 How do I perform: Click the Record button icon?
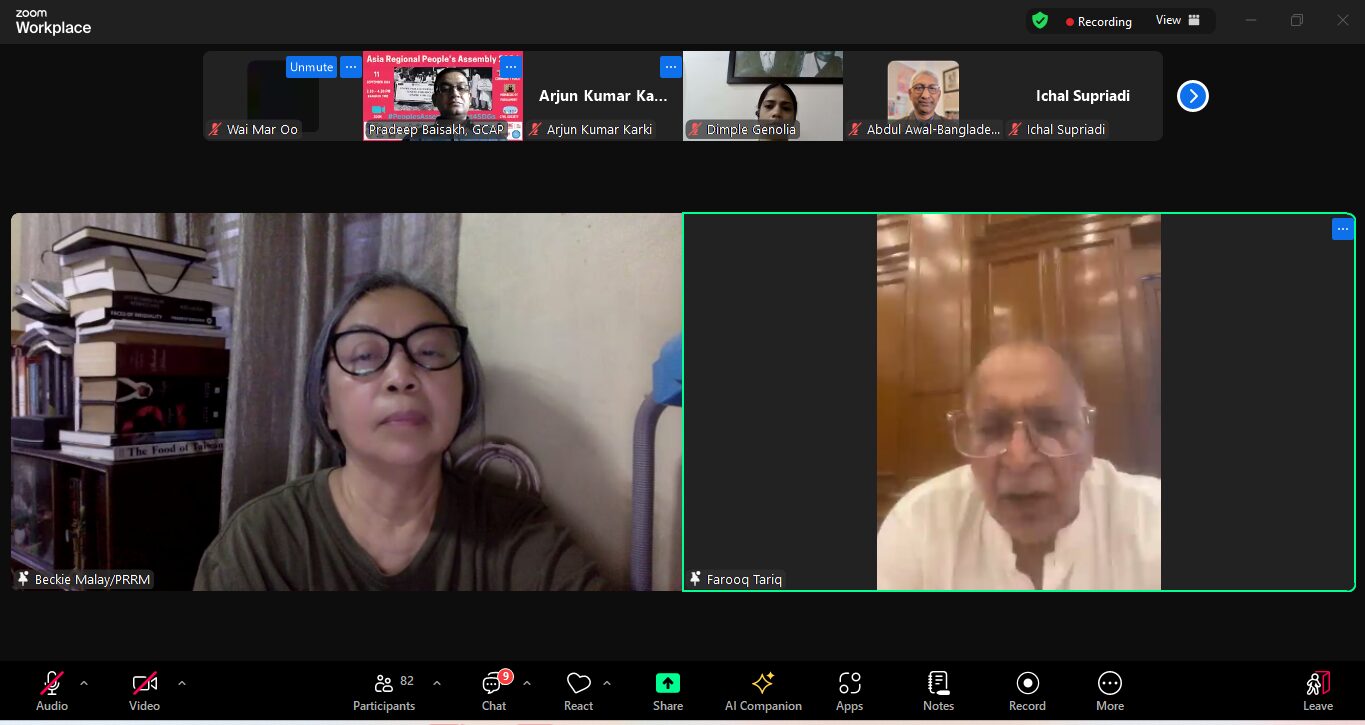pos(1027,683)
